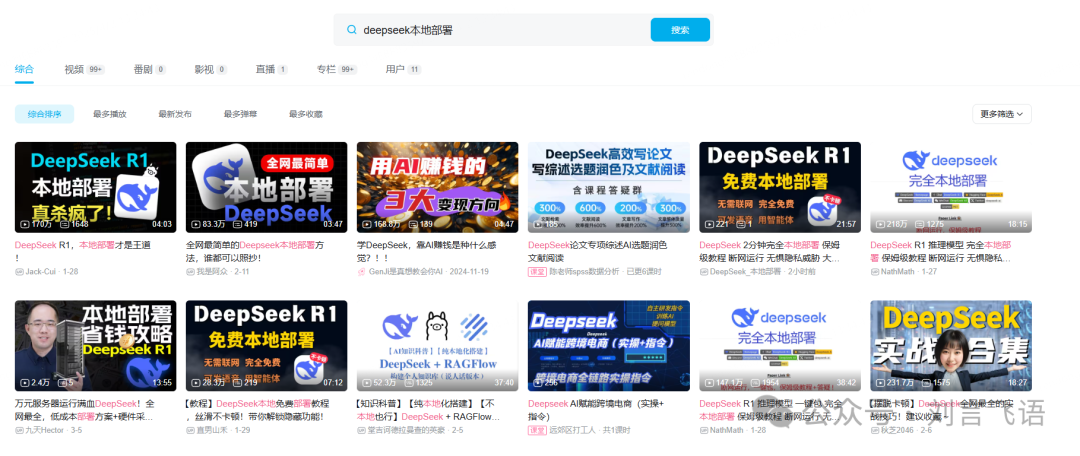The height and width of the screenshot is (456, 1080).
Task: Visit uploader 远郊区打工人's profile
Action: coord(574,430)
